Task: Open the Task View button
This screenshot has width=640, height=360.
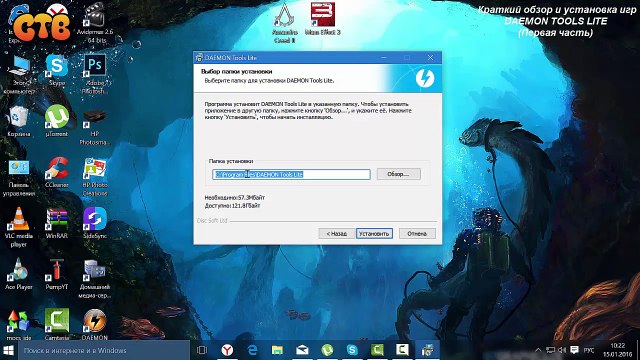Action: tap(202, 350)
